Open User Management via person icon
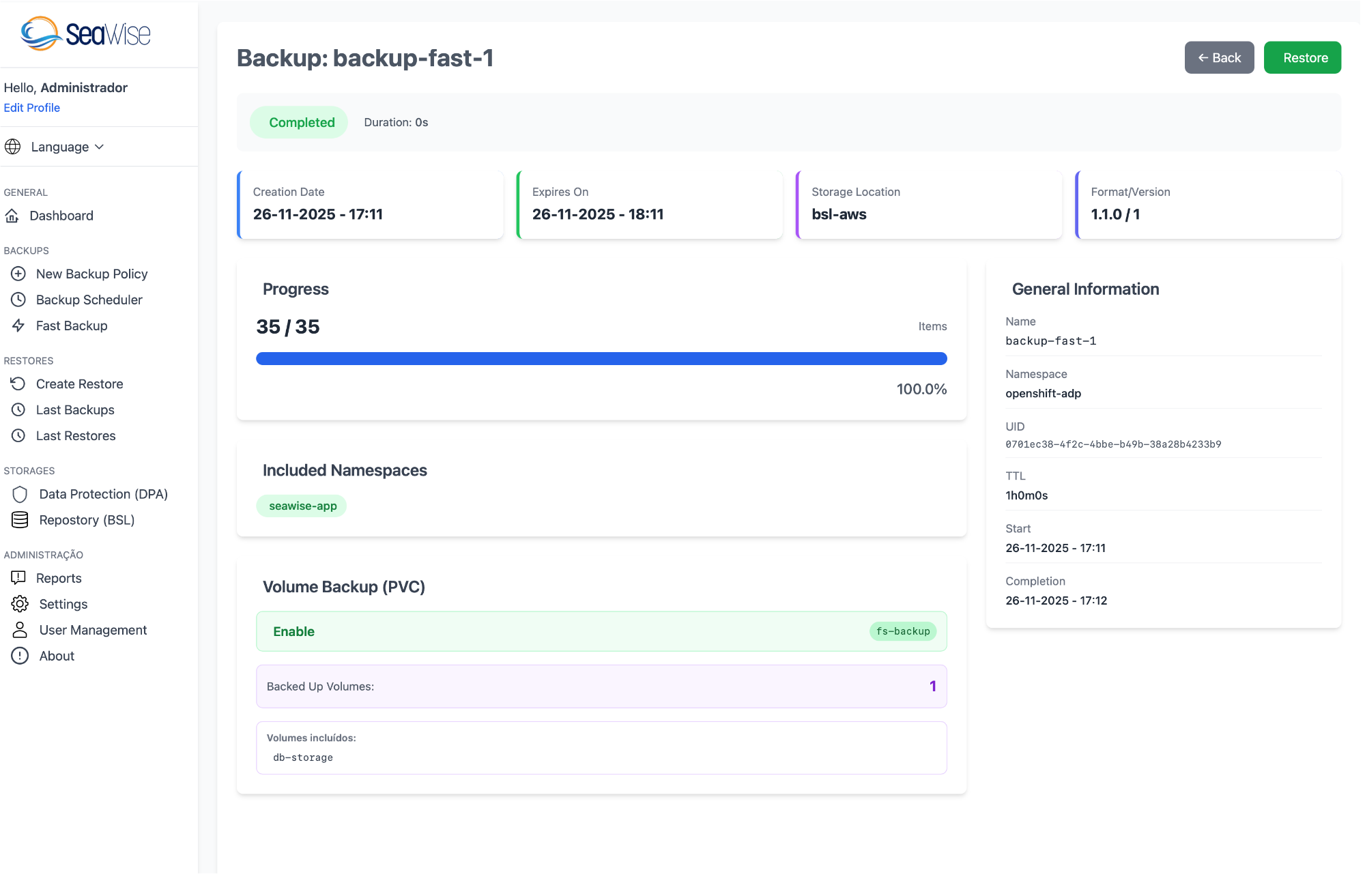Image resolution: width=1365 pixels, height=896 pixels. click(18, 629)
